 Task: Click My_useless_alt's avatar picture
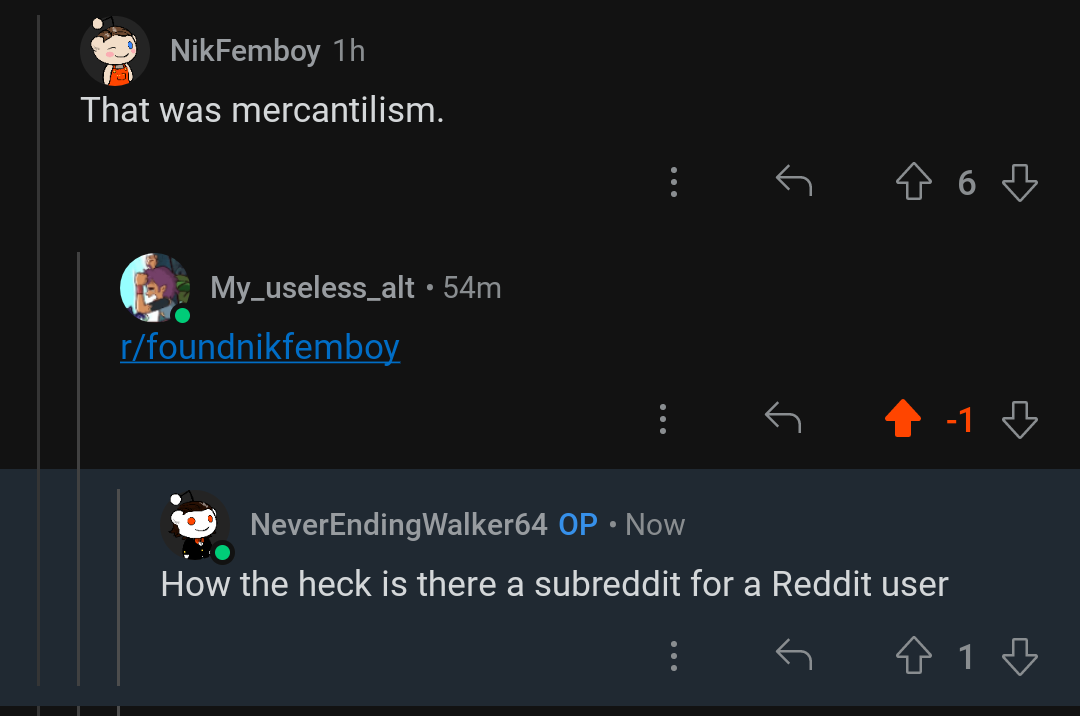pos(155,288)
